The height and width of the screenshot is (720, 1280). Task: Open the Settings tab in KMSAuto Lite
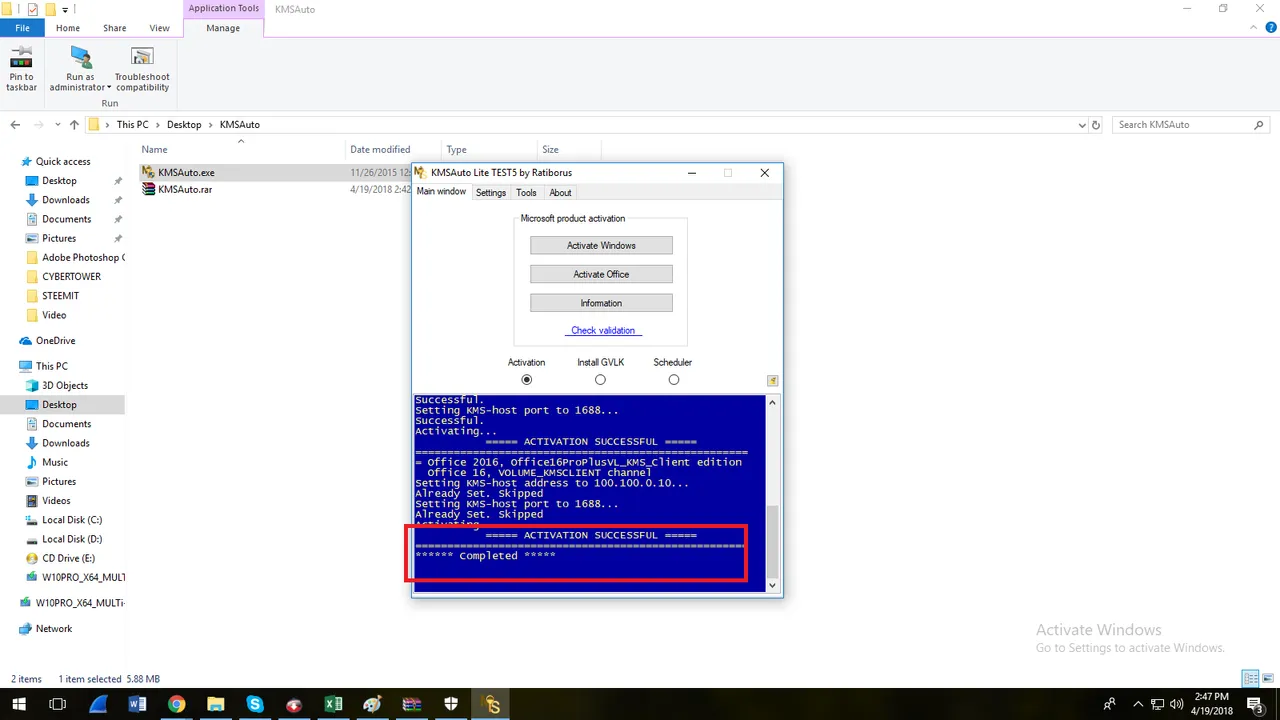[x=491, y=193]
